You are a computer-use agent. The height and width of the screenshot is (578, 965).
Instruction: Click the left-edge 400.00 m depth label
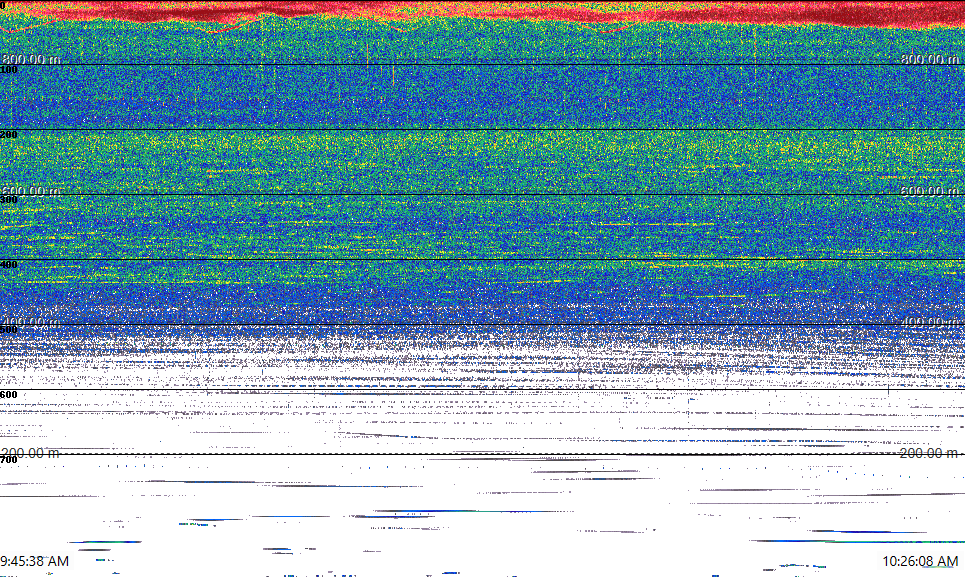pos(31,322)
